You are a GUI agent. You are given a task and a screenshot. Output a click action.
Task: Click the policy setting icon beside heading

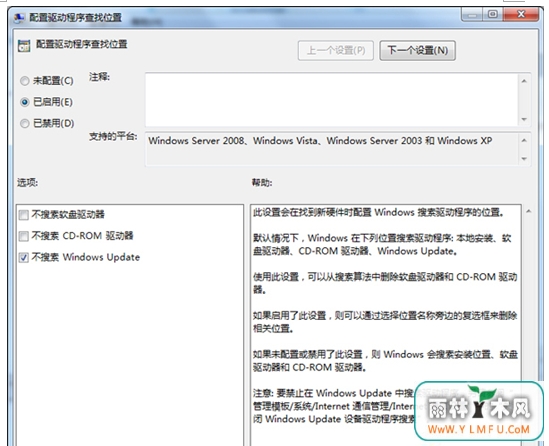click(24, 46)
